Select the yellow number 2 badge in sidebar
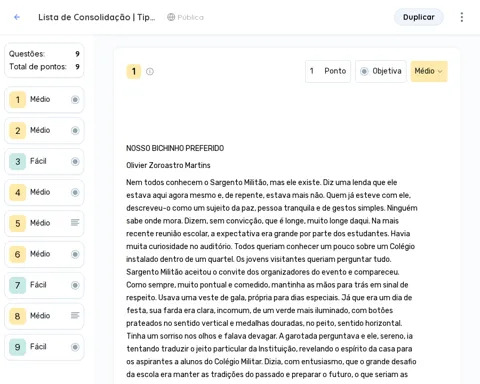The image size is (480, 384). pos(18,130)
